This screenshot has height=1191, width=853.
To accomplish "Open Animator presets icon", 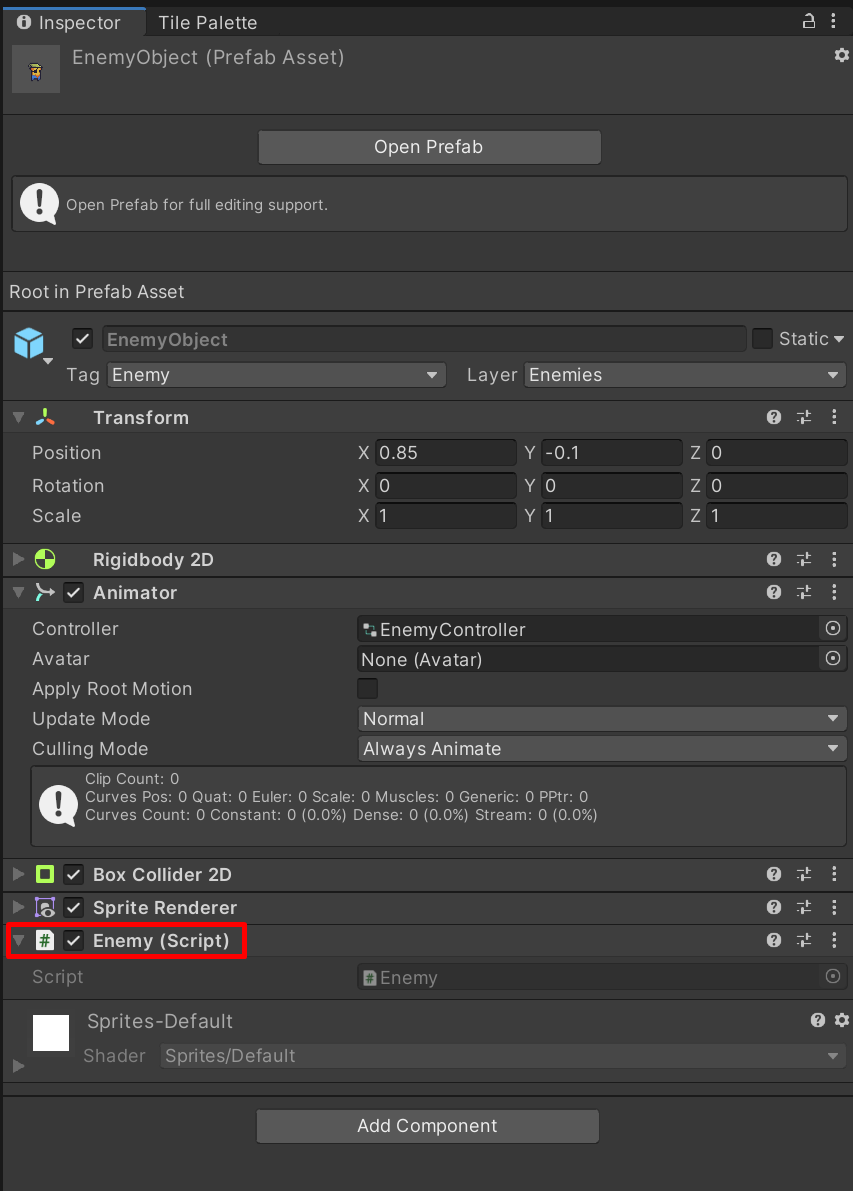I will click(x=804, y=592).
